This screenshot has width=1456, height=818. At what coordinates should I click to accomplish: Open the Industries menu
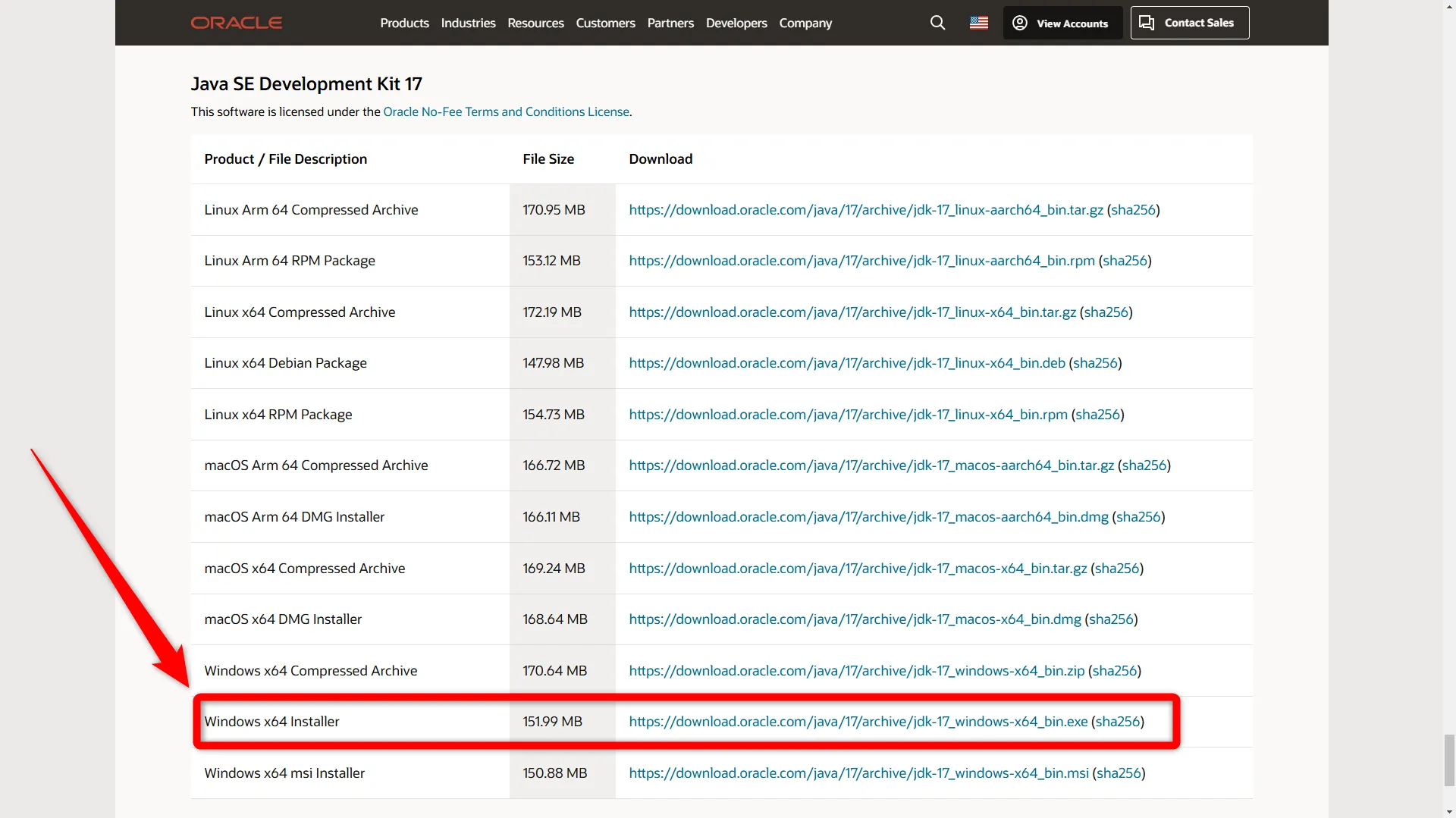(x=468, y=24)
